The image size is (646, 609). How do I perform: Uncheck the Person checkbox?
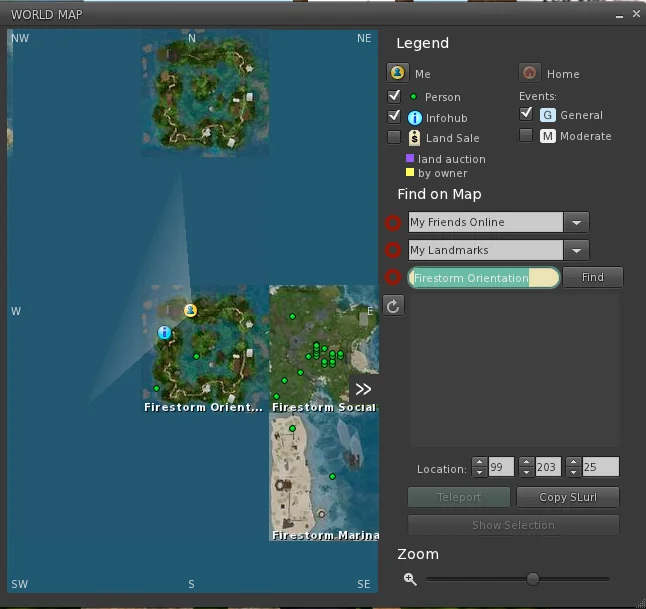click(x=394, y=96)
